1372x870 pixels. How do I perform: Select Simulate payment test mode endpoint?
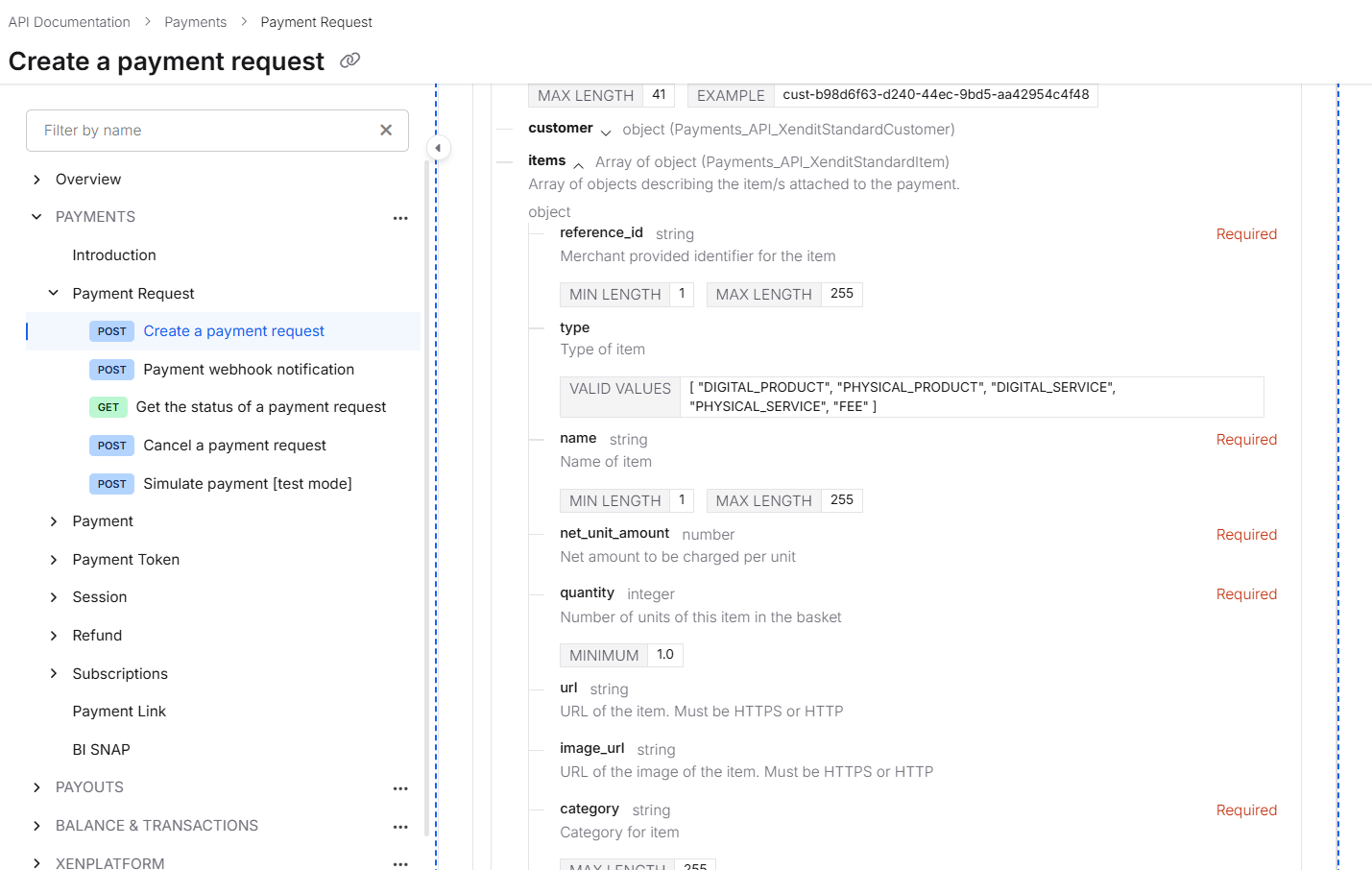pos(247,484)
